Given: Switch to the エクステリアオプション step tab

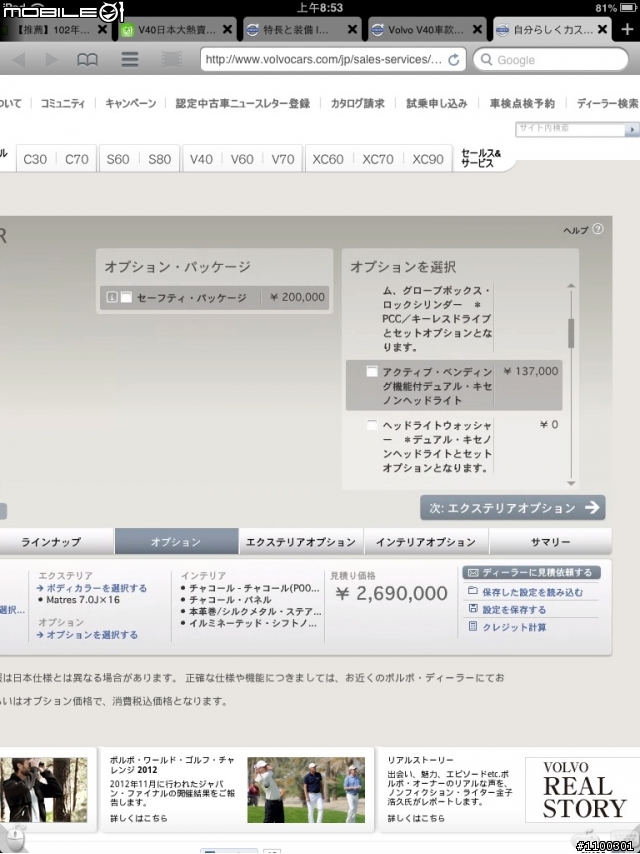Looking at the screenshot, I should click(301, 542).
